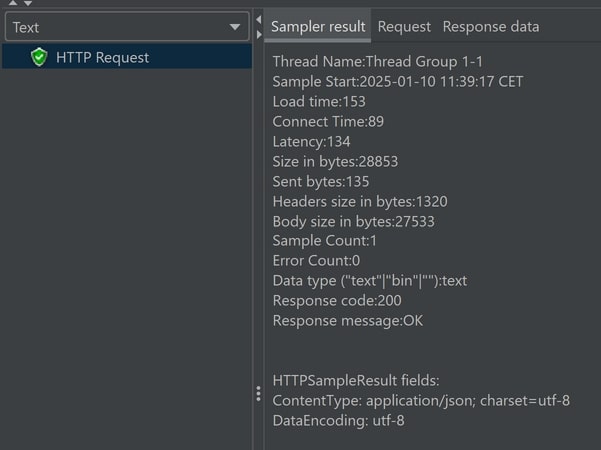Switch to the Sampler result tab
This screenshot has height=450, width=601.
click(x=318, y=26)
